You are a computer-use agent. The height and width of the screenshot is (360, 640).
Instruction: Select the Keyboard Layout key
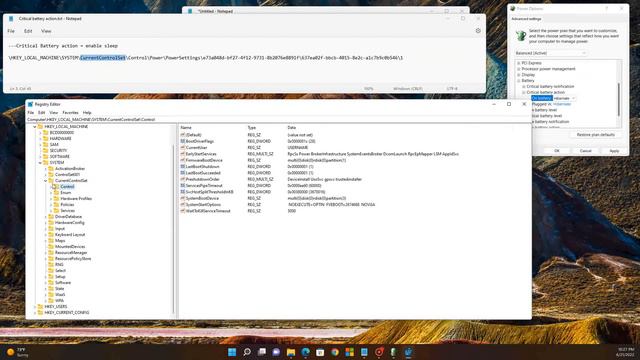coord(70,235)
